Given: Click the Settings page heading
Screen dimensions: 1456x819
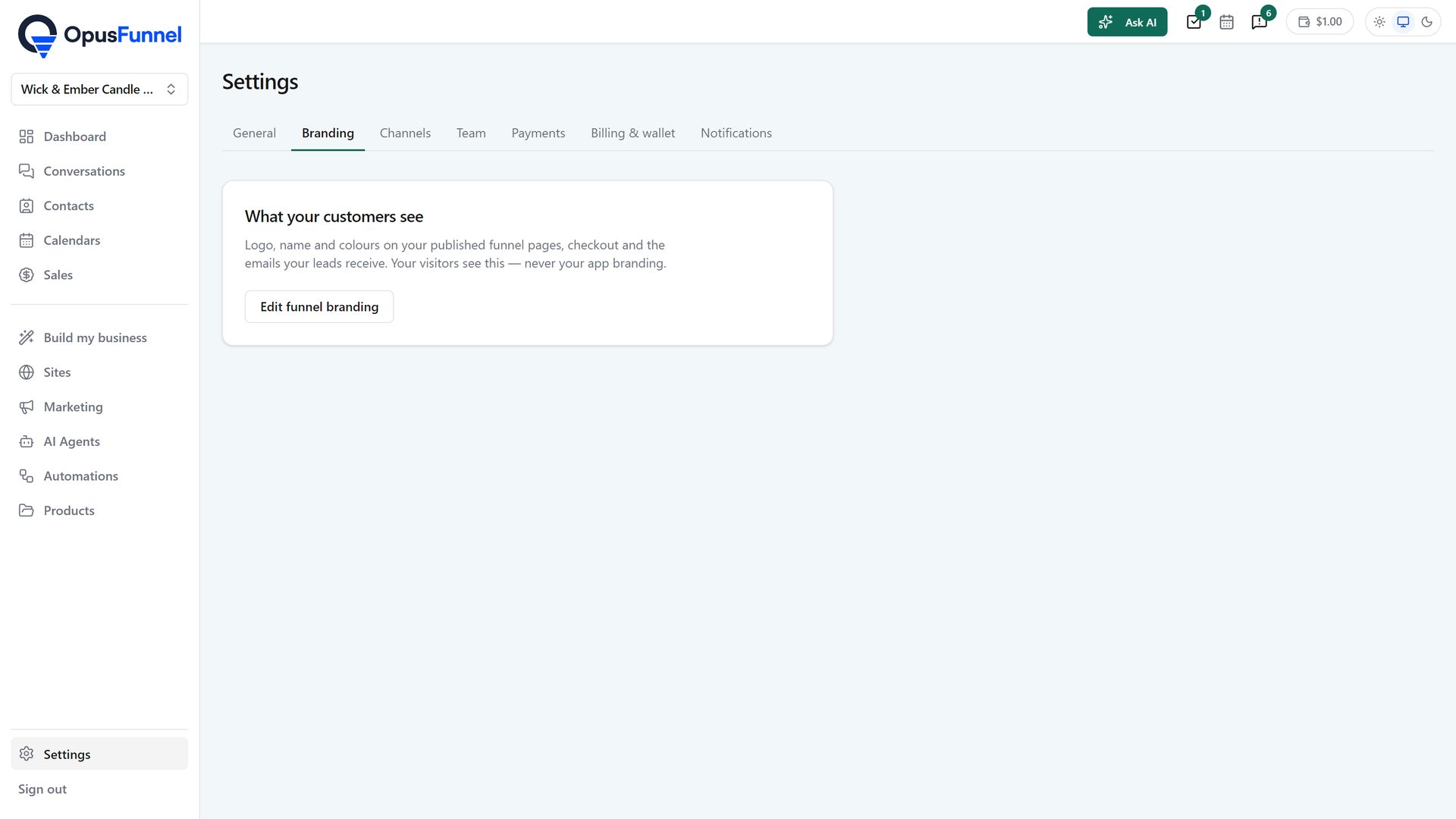Looking at the screenshot, I should tap(260, 82).
